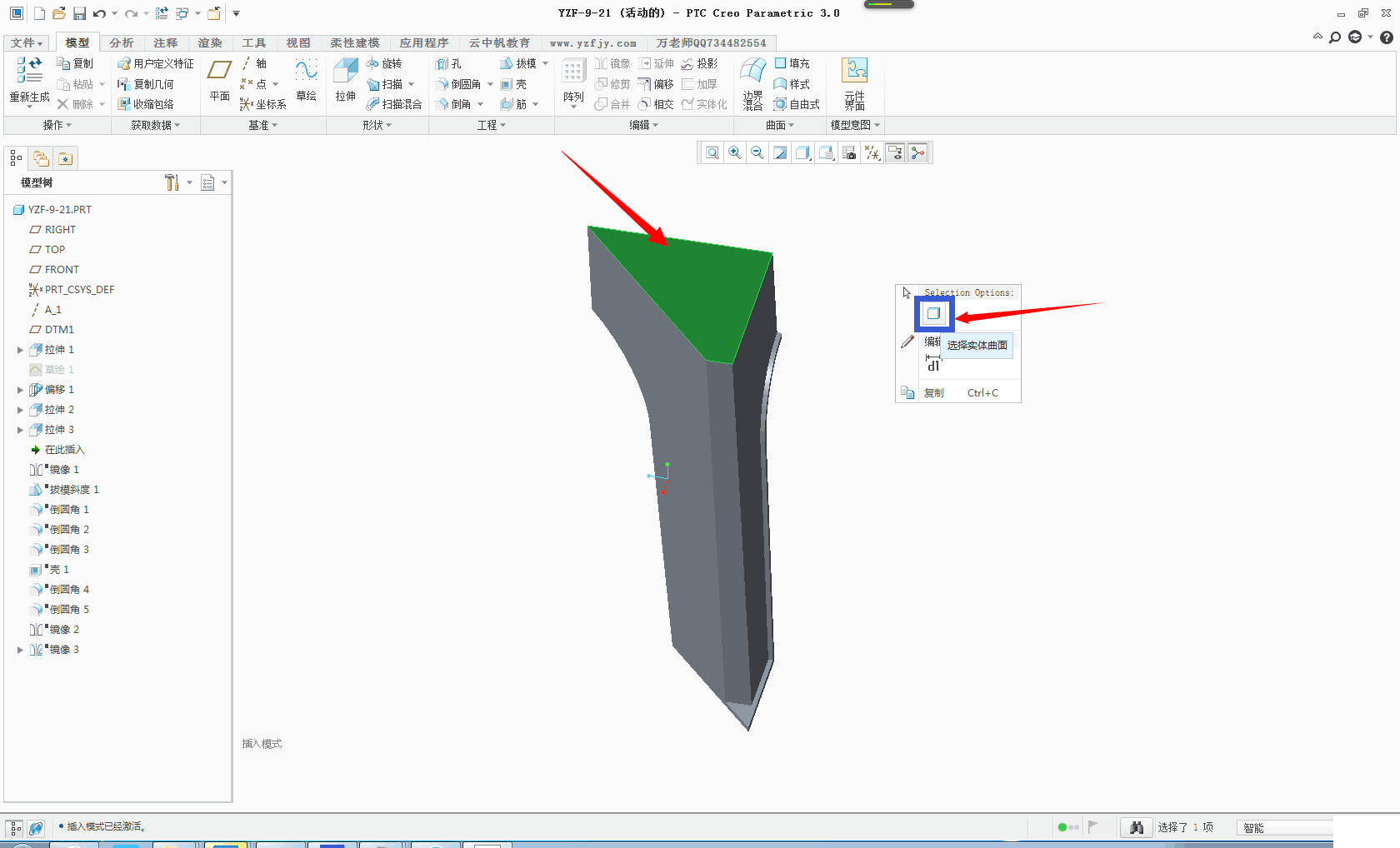Click the refit view icon in graphics toolbar
Viewport: 1400px width, 848px height.
tap(712, 152)
